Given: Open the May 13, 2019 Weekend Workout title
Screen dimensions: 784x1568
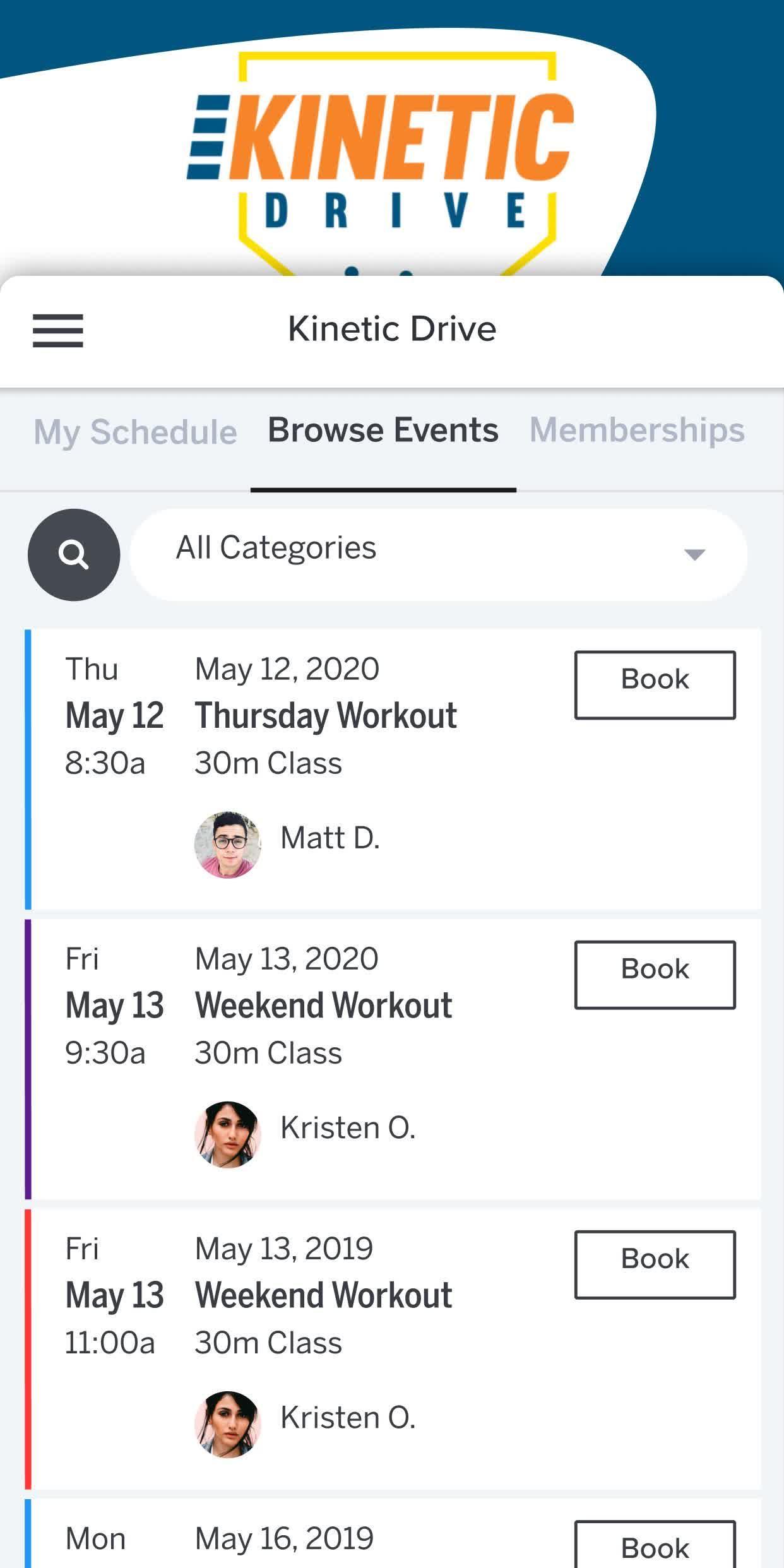Looking at the screenshot, I should coord(323,1295).
